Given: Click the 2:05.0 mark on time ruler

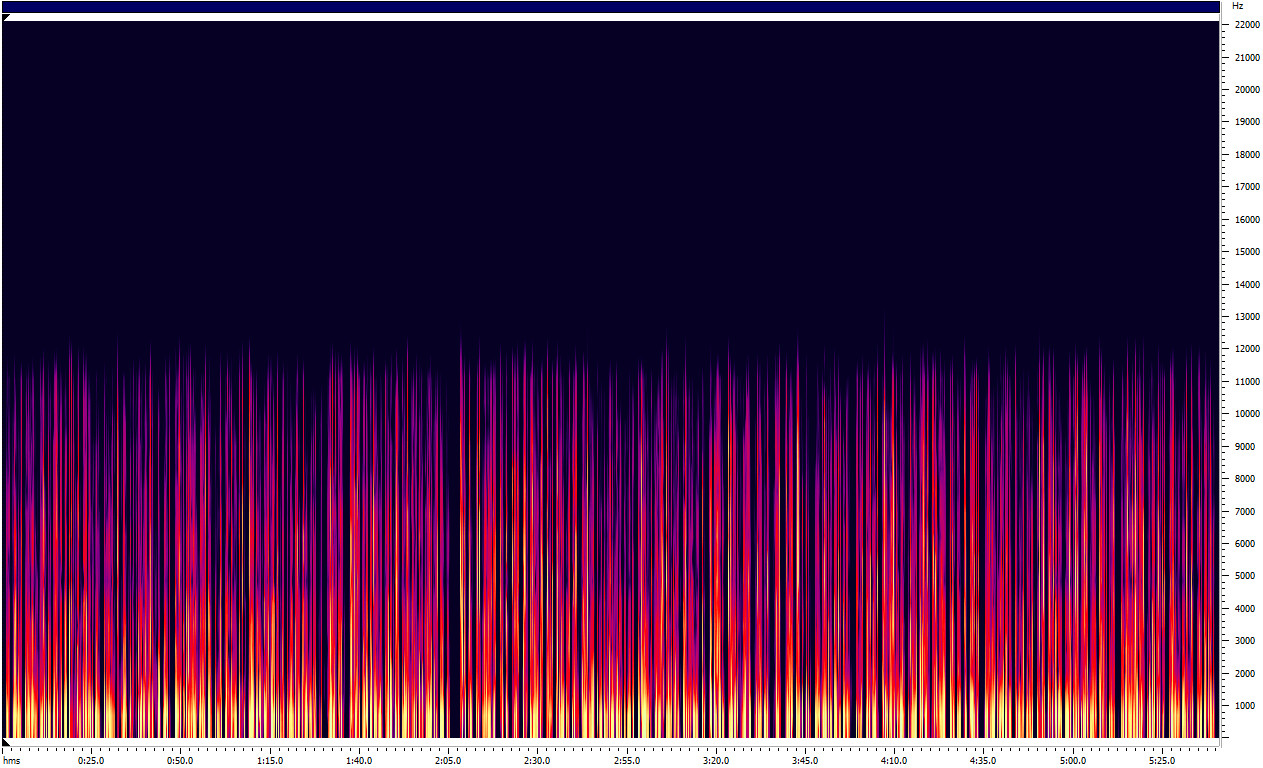Looking at the screenshot, I should pos(448,761).
